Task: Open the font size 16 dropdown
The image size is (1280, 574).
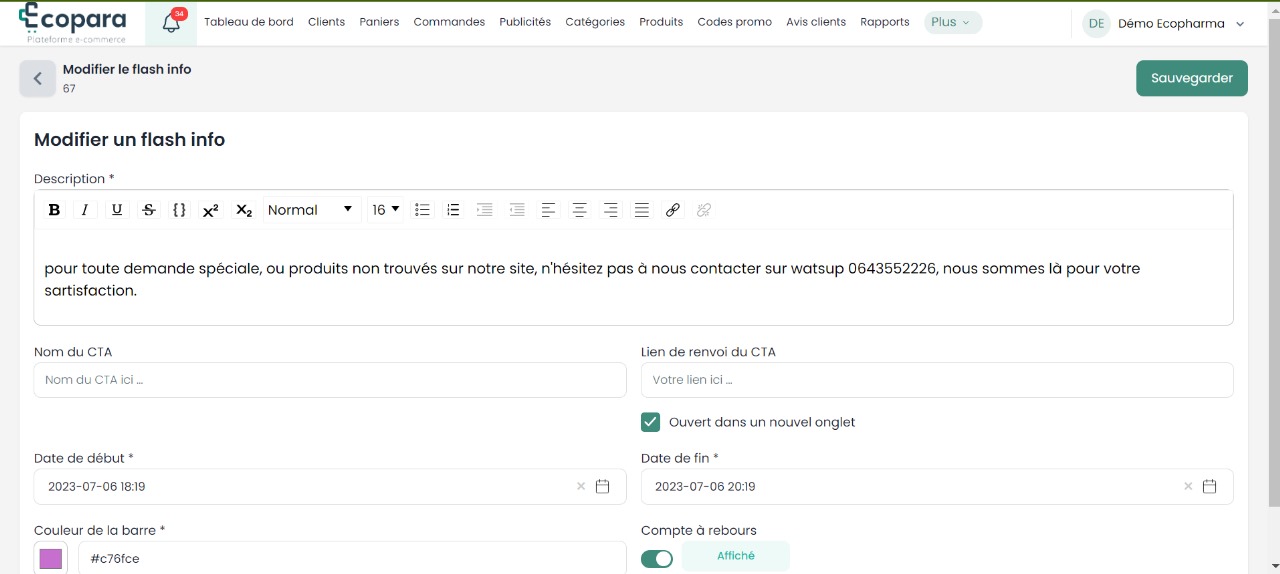Action: (385, 210)
